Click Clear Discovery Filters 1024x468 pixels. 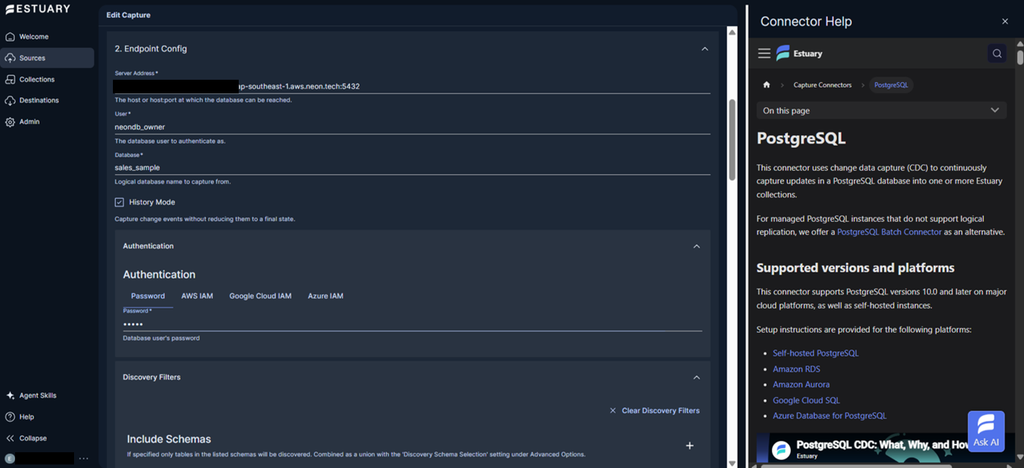(660, 411)
